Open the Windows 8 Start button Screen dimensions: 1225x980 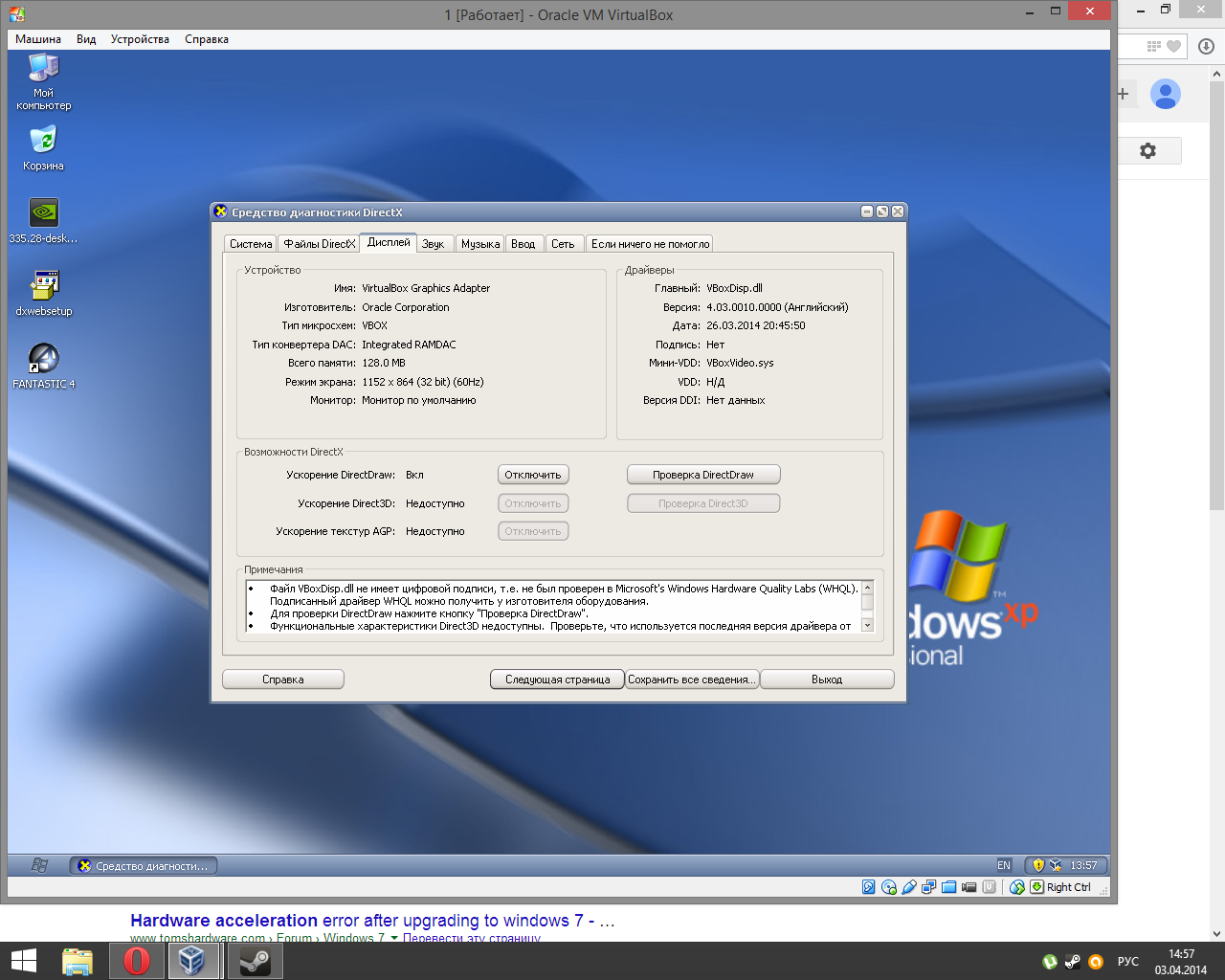point(23,961)
